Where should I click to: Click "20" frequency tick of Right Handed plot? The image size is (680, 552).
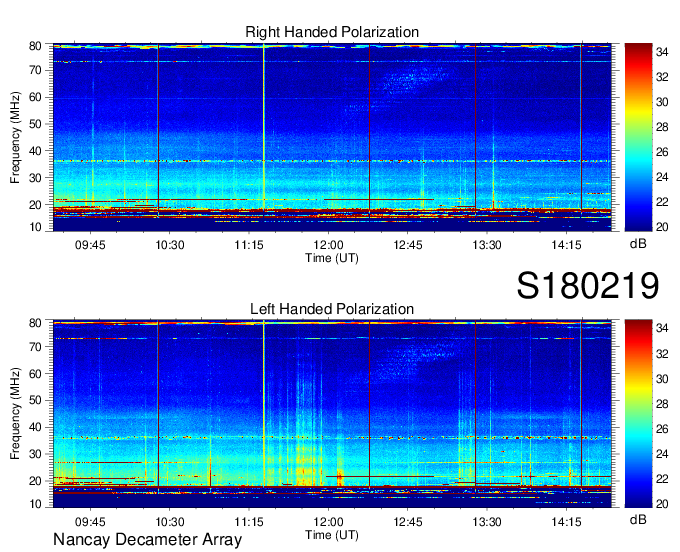[35, 205]
